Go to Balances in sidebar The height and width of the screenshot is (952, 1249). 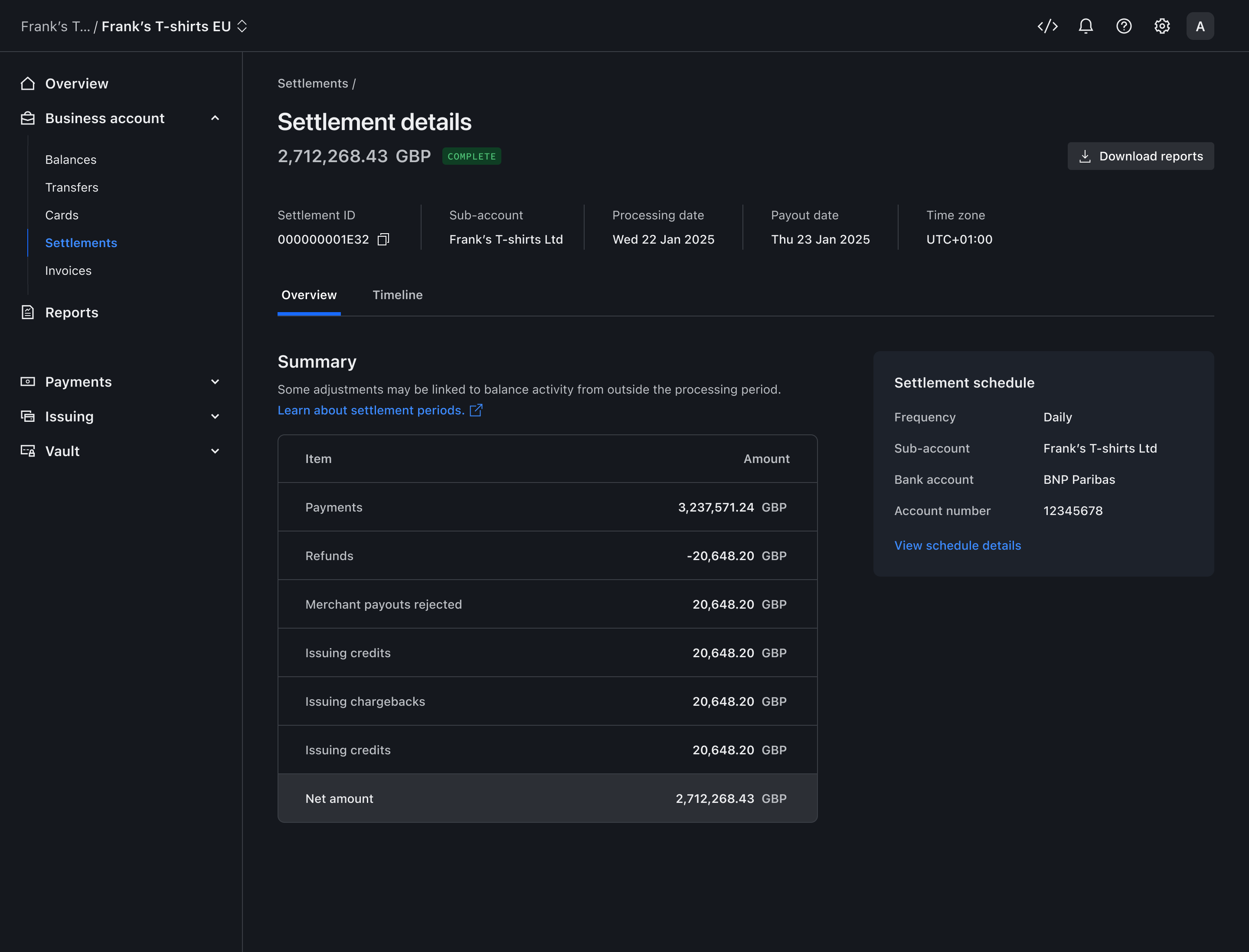tap(71, 159)
